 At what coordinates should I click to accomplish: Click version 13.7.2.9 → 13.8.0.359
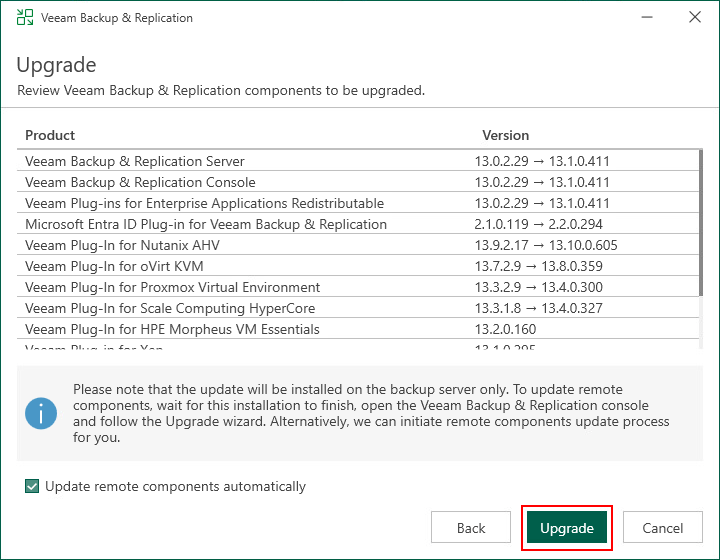click(539, 266)
